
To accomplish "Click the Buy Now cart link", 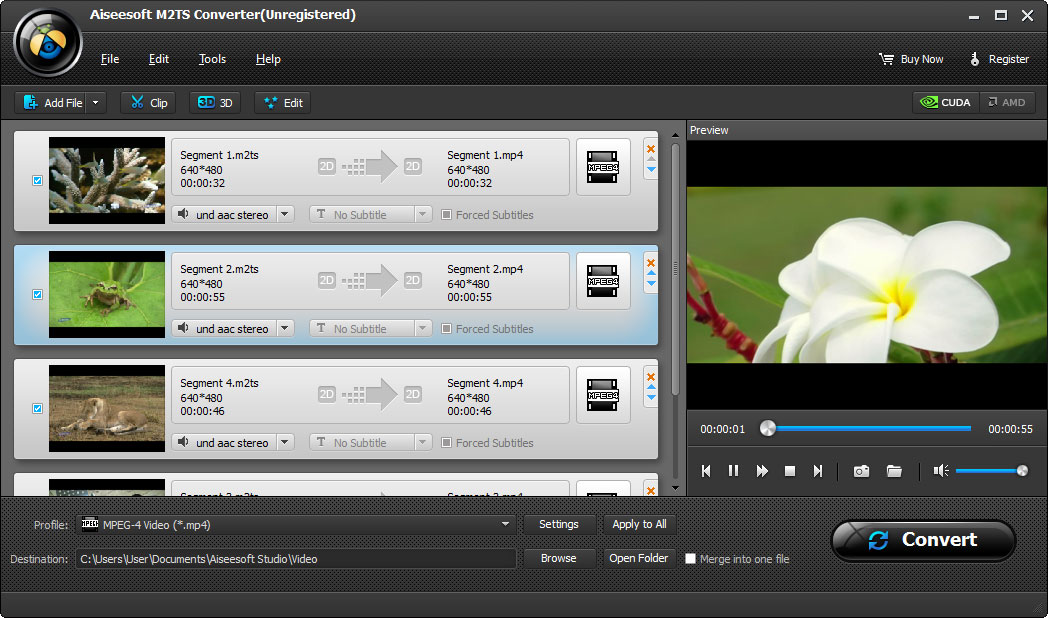I will (911, 59).
